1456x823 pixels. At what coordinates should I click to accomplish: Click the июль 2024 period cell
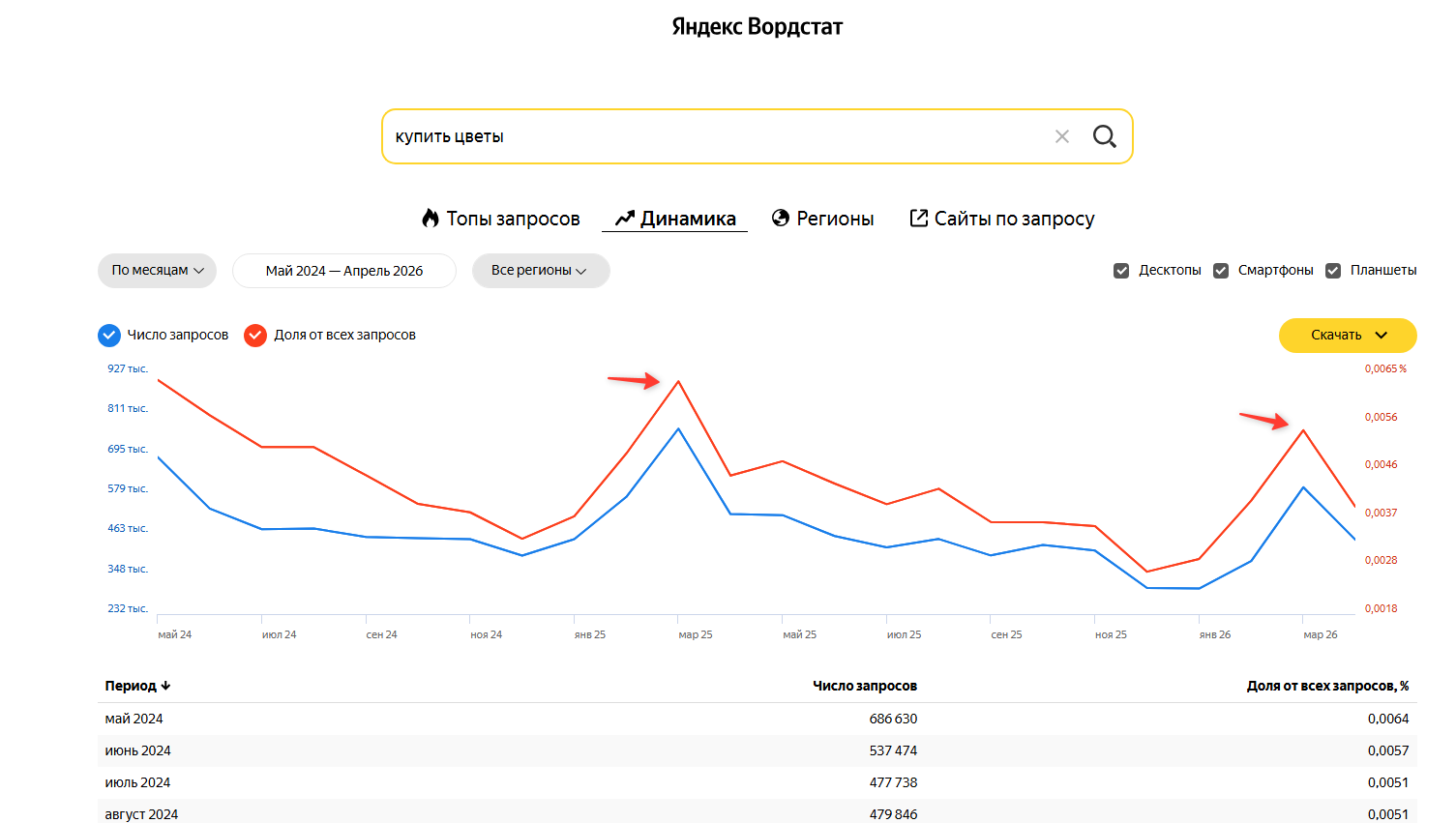pos(138,782)
